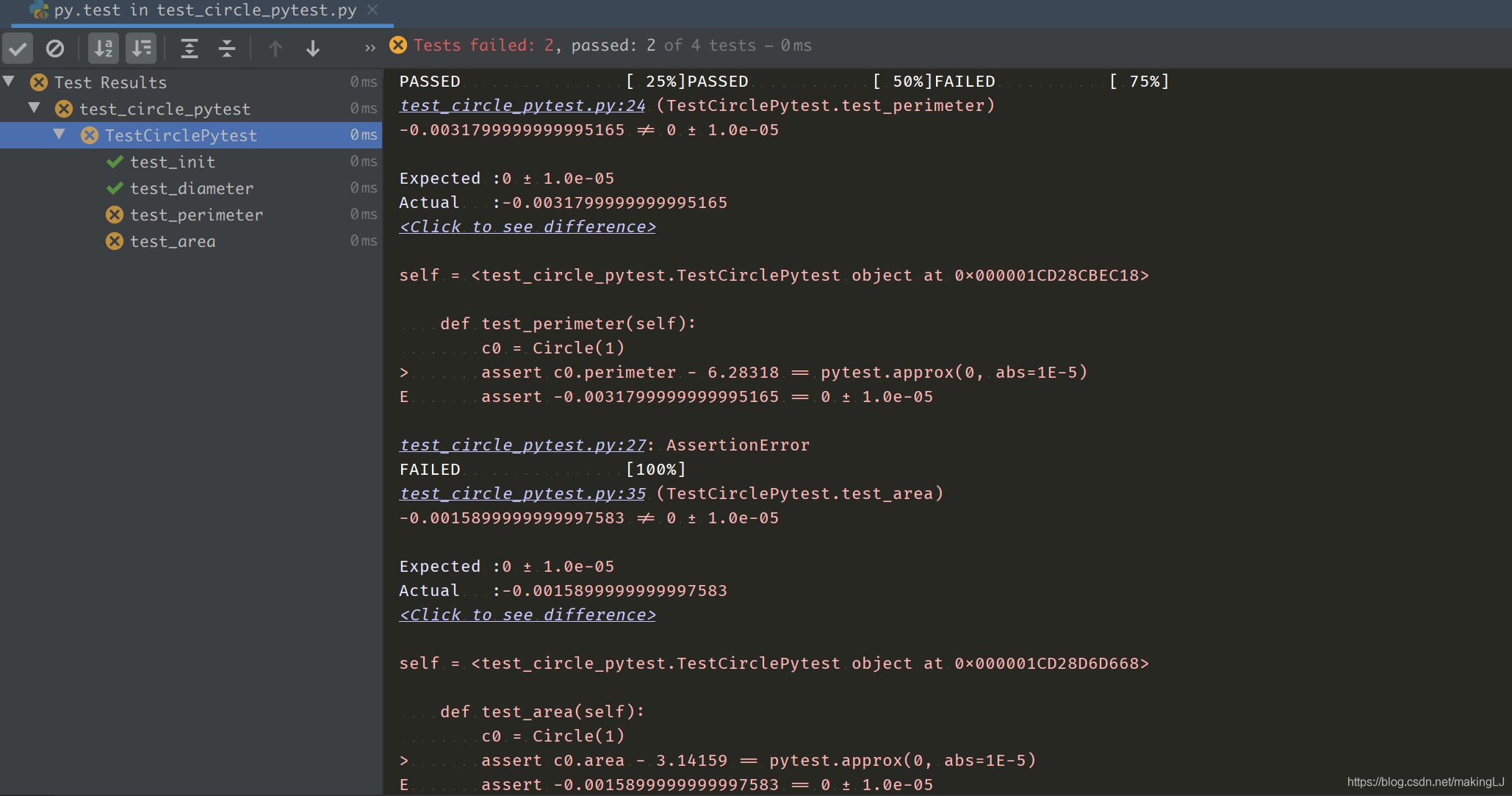The image size is (1512, 796).
Task: Collapse the test_circle_pytest tree node
Action: (35, 107)
